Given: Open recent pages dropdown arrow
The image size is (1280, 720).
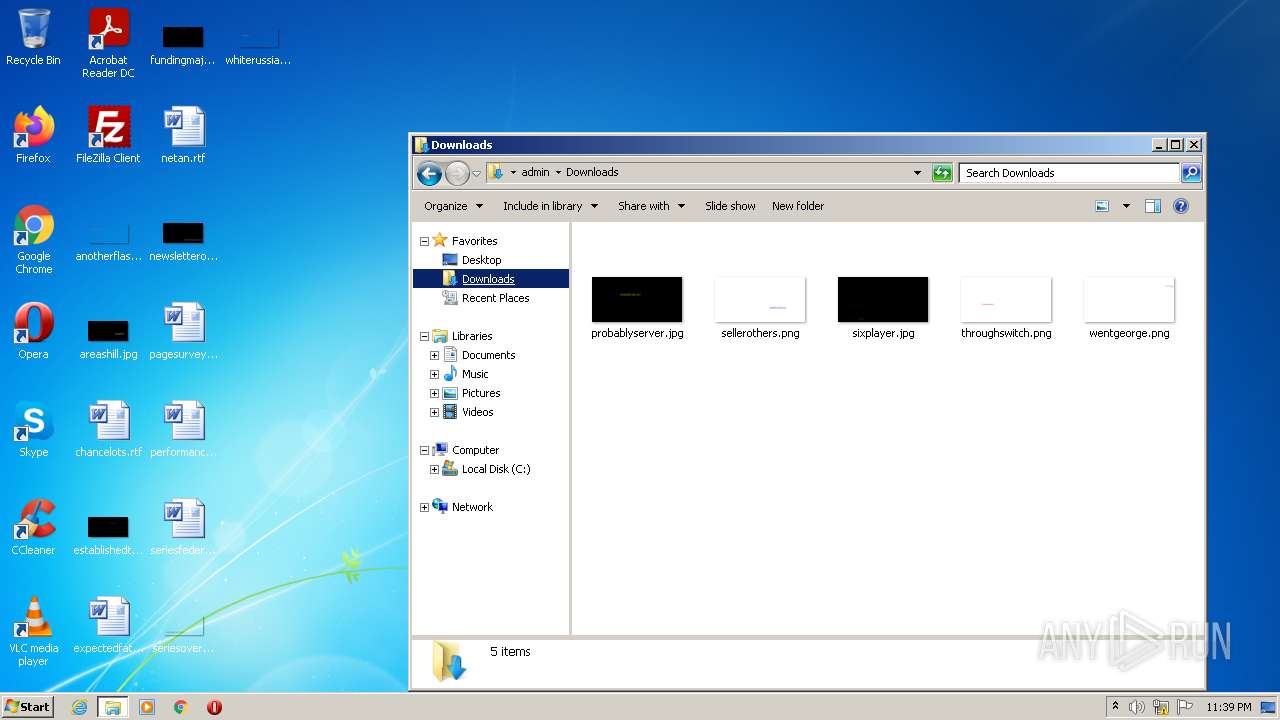Looking at the screenshot, I should pos(476,173).
